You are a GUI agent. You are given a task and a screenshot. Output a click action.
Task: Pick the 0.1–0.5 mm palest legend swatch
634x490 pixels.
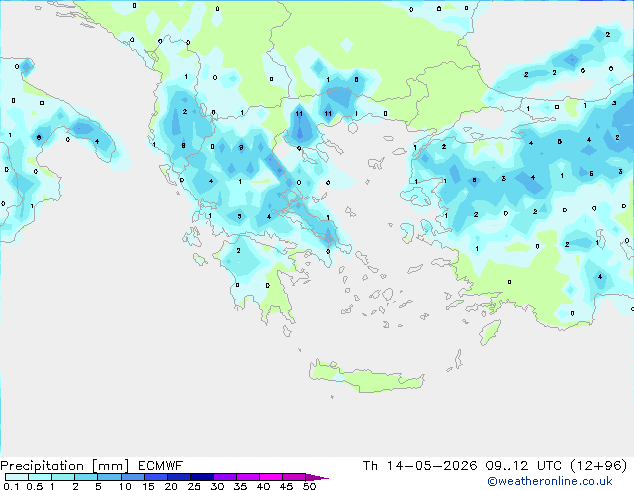(x=17, y=477)
